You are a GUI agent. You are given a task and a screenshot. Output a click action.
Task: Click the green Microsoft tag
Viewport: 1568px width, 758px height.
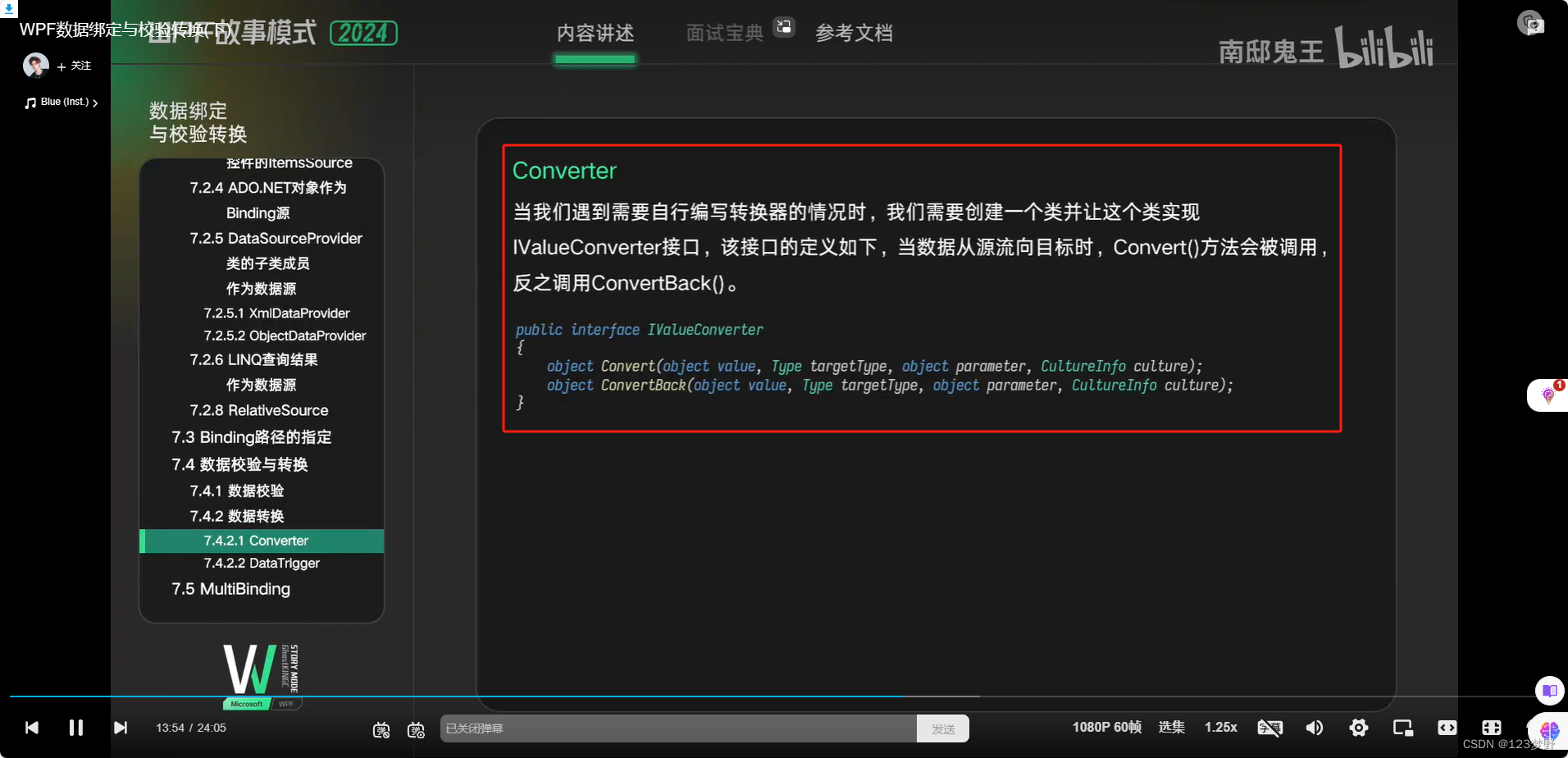[x=246, y=704]
